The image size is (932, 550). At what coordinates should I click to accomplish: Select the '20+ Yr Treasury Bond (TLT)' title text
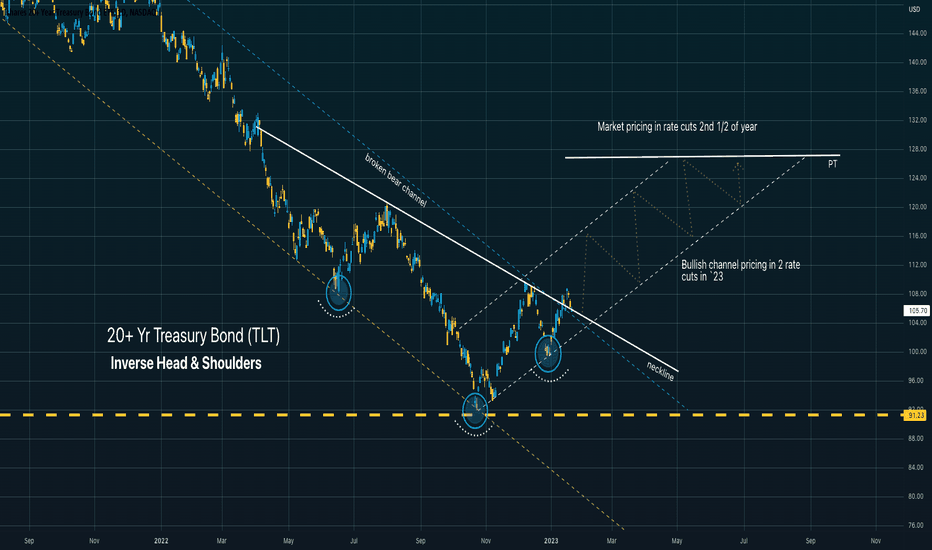(193, 335)
